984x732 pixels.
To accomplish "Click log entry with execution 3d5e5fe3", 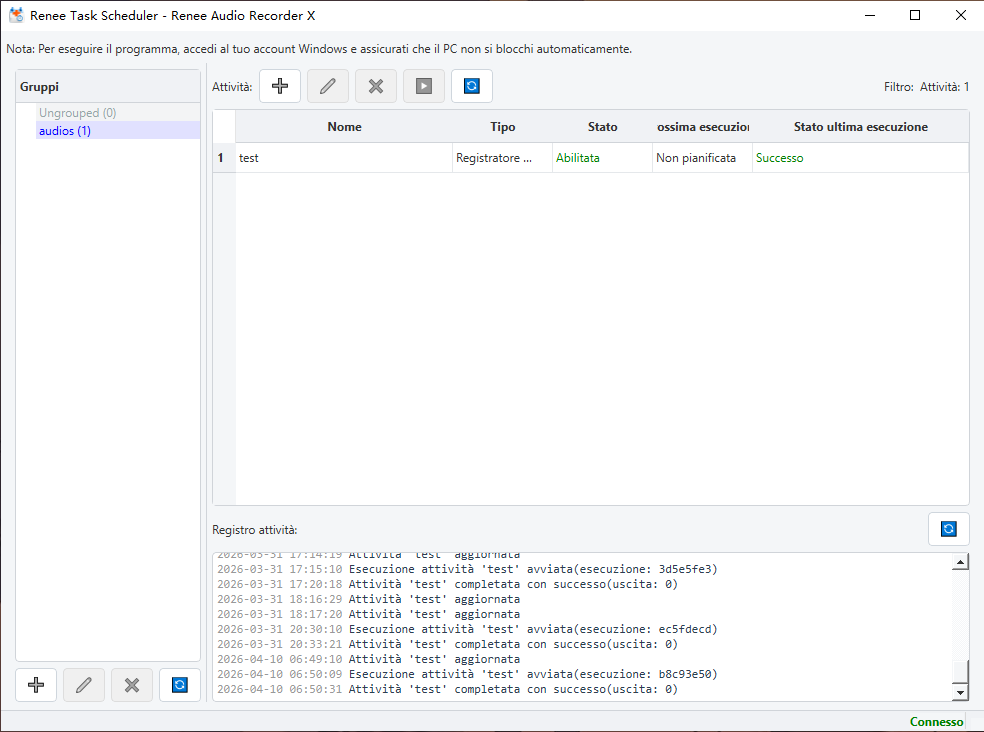I will tap(467, 569).
